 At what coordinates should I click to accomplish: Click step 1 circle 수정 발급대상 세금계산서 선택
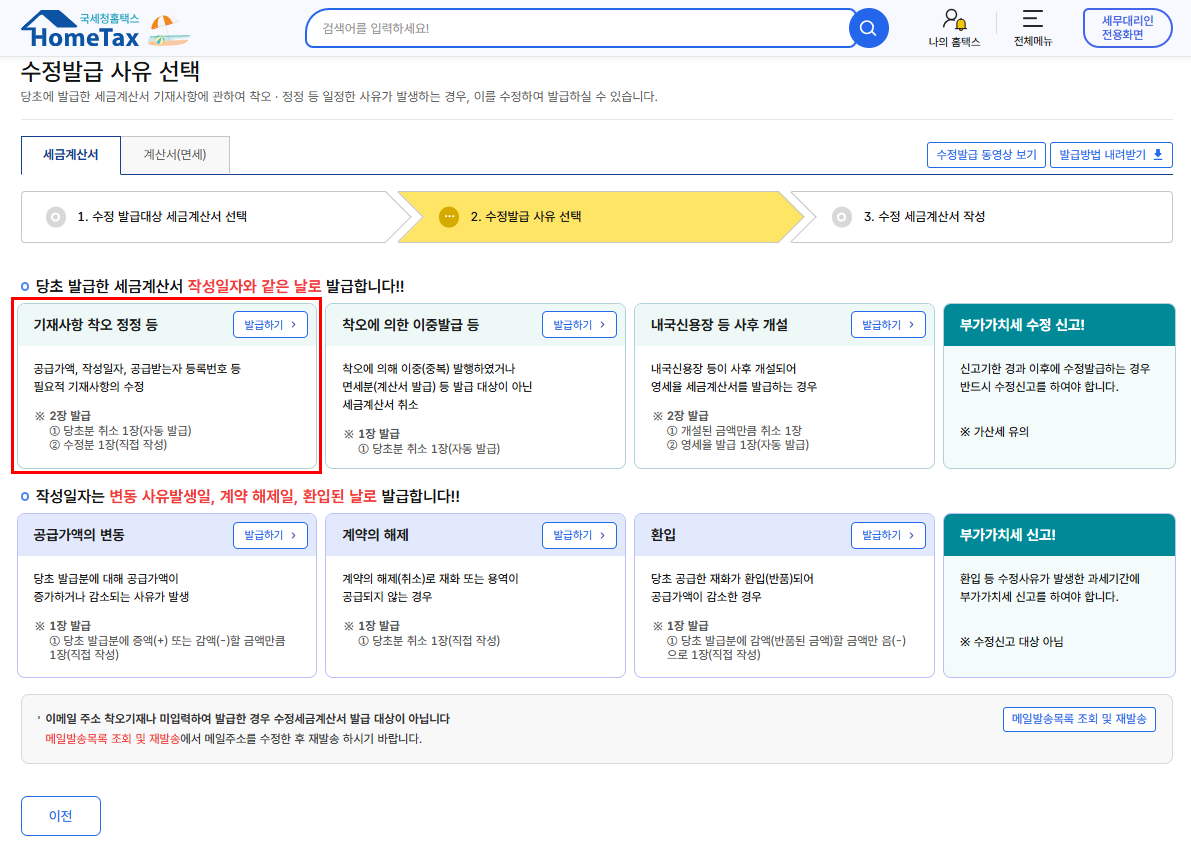[56, 217]
